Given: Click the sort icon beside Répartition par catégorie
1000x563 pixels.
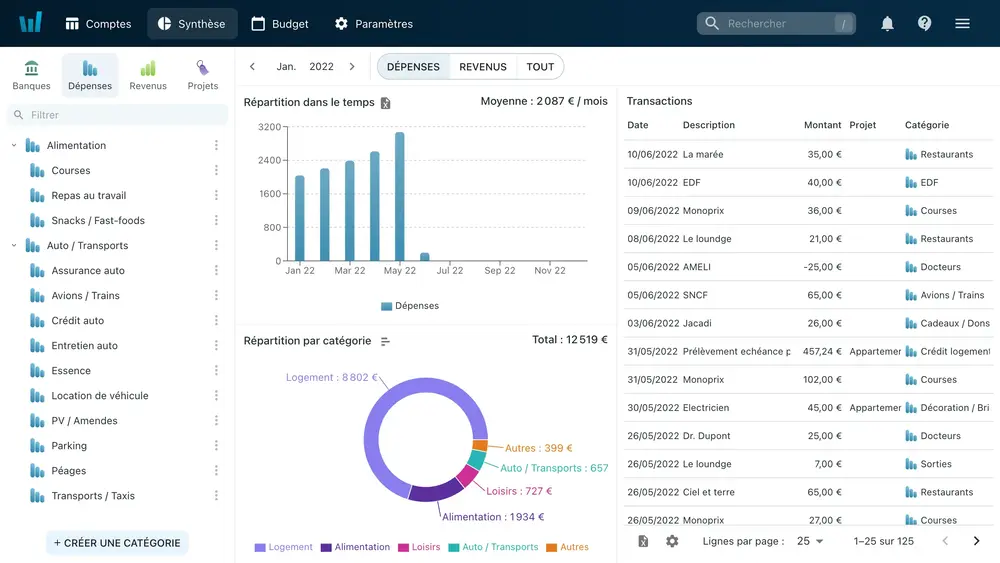Looking at the screenshot, I should coord(386,341).
